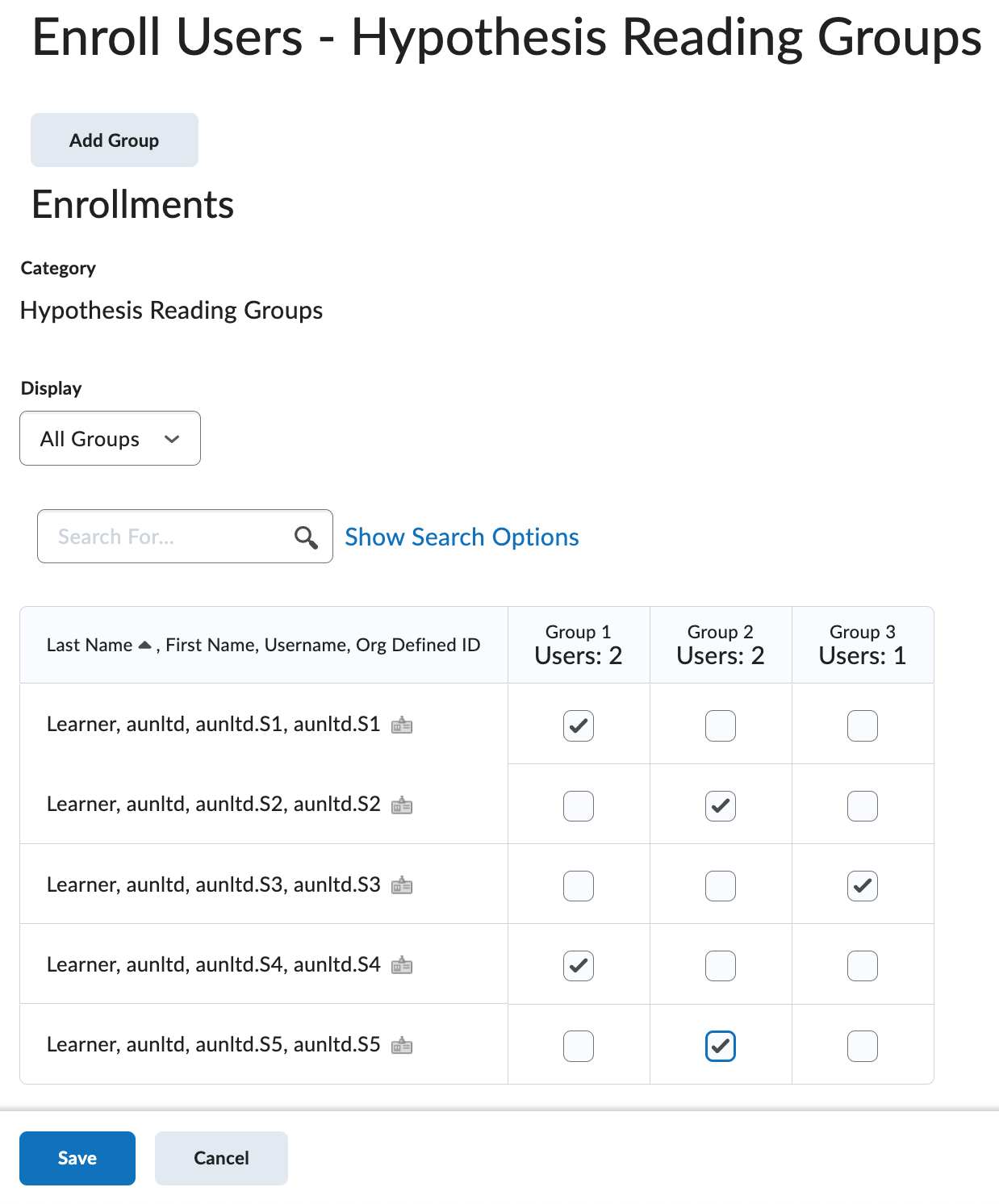Enable Group 3 enrollment for aunltd.S2
Screen dimensions: 999x1204
pos(862,805)
